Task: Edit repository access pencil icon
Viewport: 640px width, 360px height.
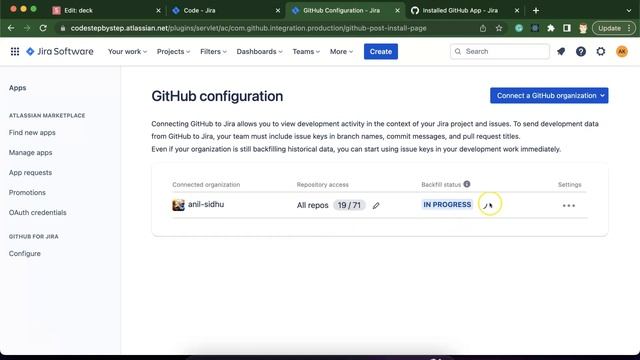Action: click(376, 205)
